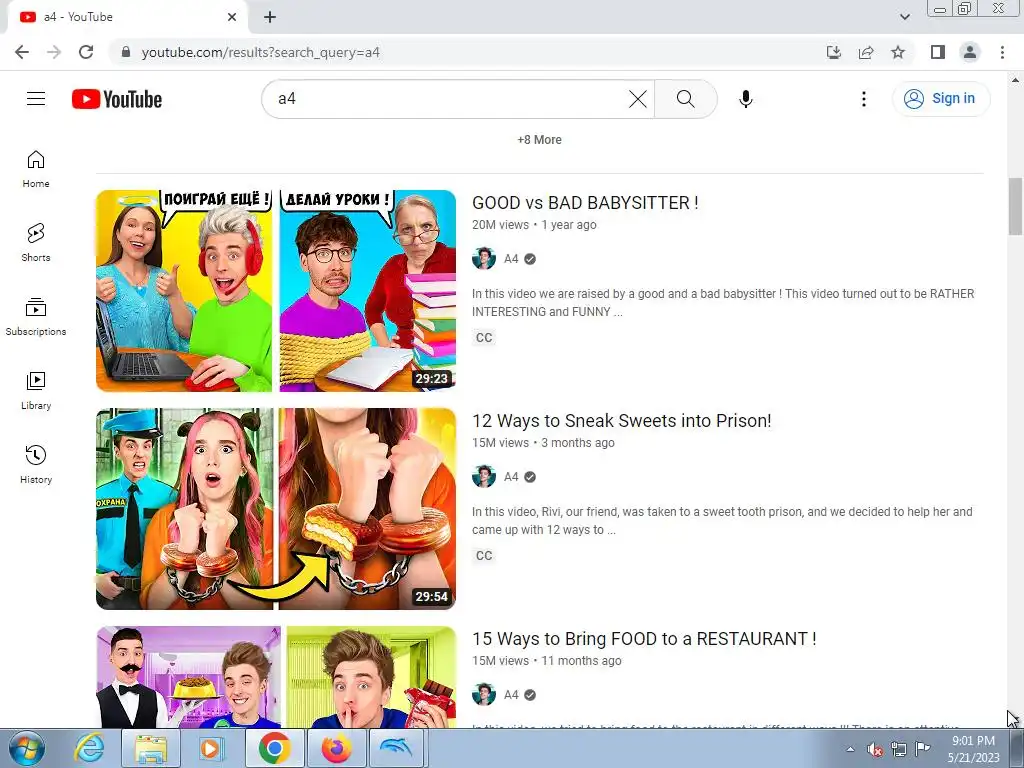Go to YouTube home via logo
The image size is (1024, 768).
coord(117,99)
